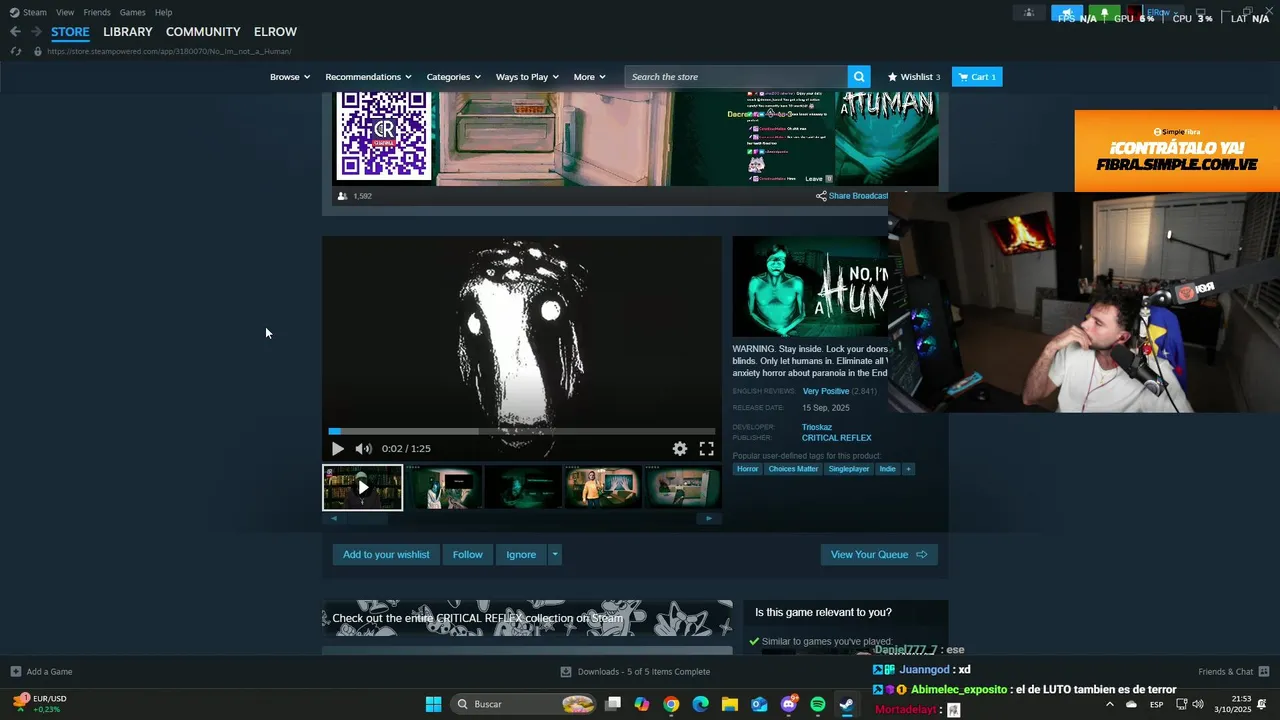The height and width of the screenshot is (720, 1280).
Task: Expand more tags with plus button
Action: point(909,469)
